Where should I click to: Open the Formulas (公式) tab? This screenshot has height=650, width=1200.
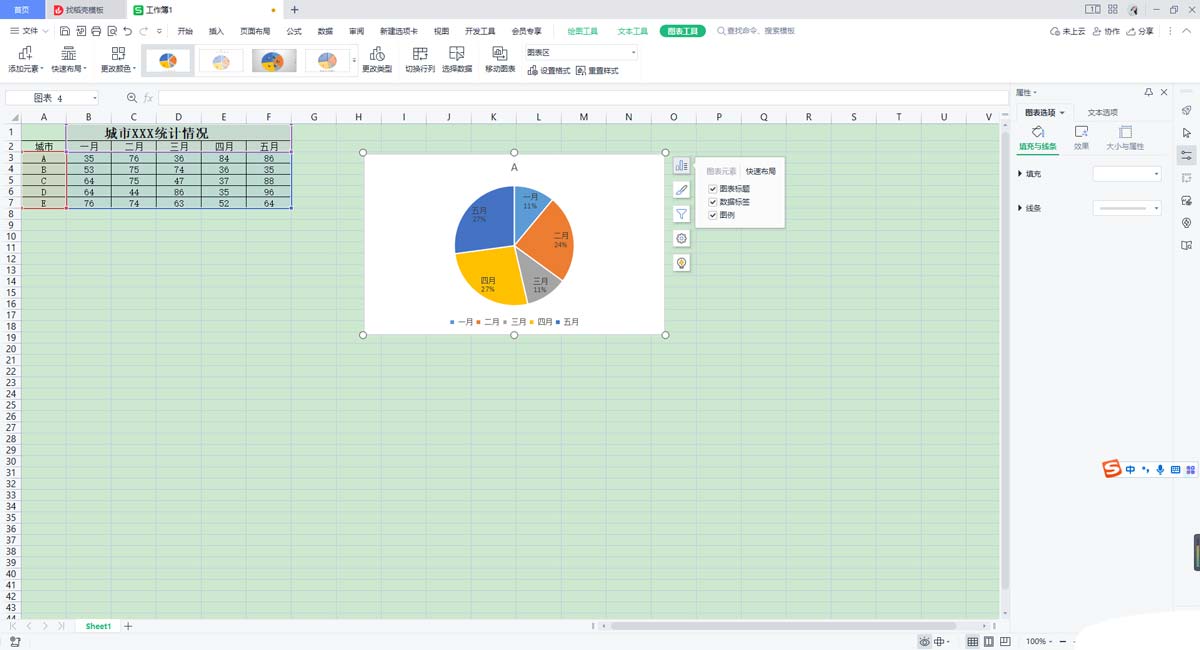point(294,31)
